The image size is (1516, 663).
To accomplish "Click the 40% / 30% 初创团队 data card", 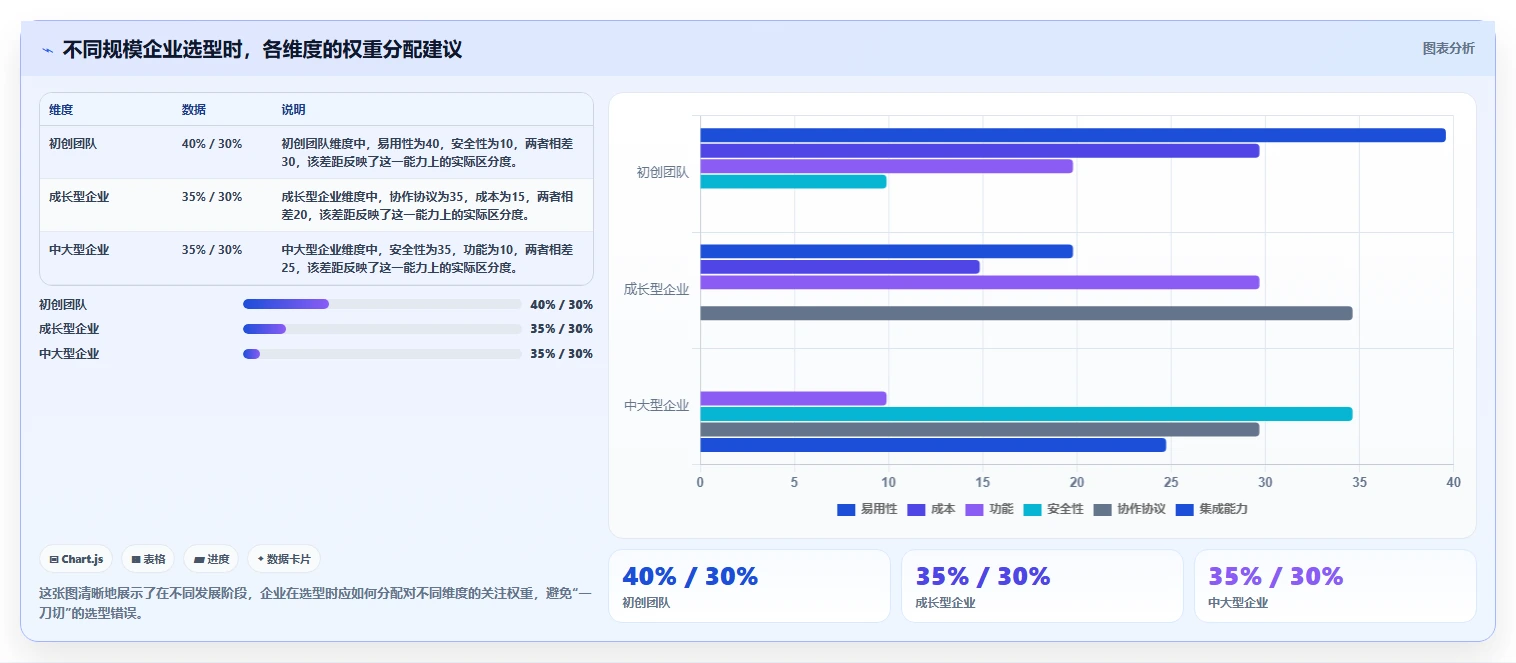I will [749, 586].
